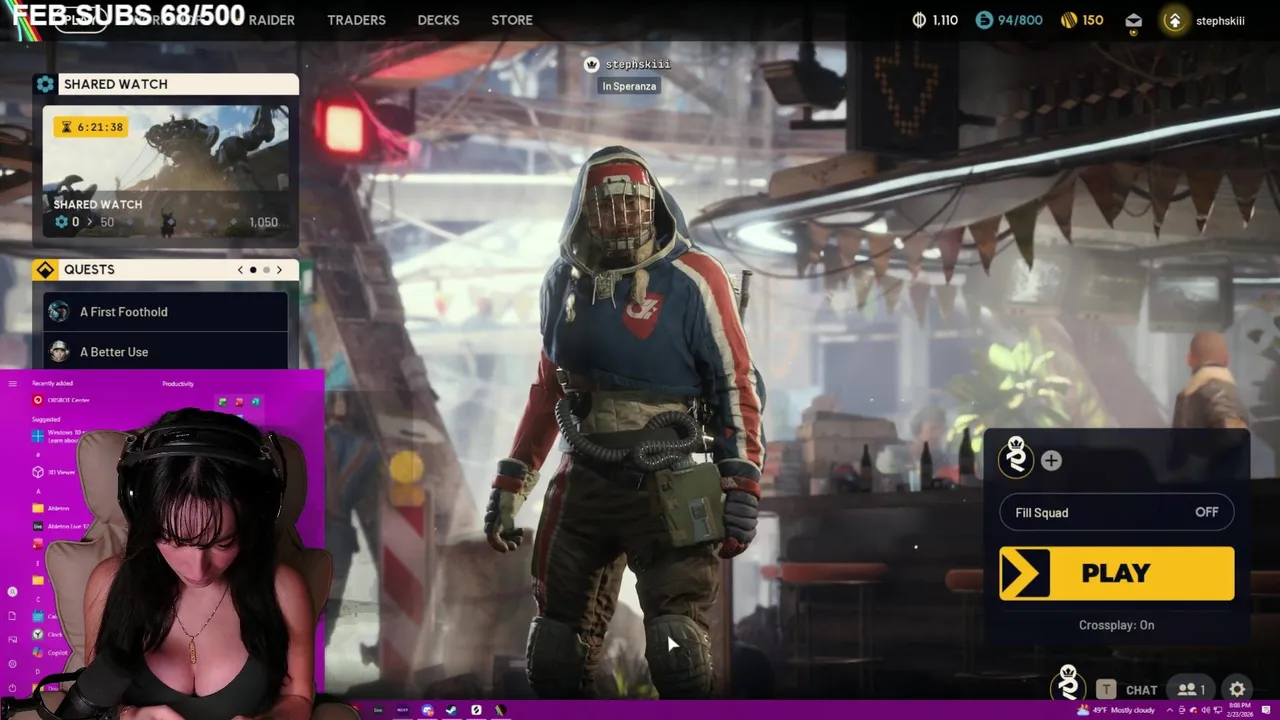
Task: Click the T key hint next to CHAT
Action: 1106,689
